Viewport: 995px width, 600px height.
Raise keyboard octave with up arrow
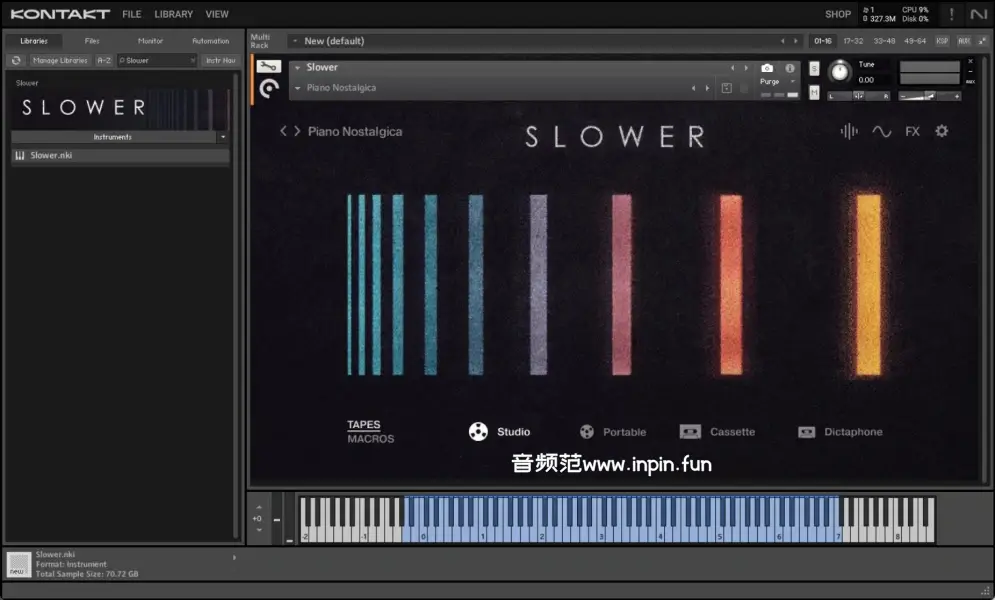259,507
